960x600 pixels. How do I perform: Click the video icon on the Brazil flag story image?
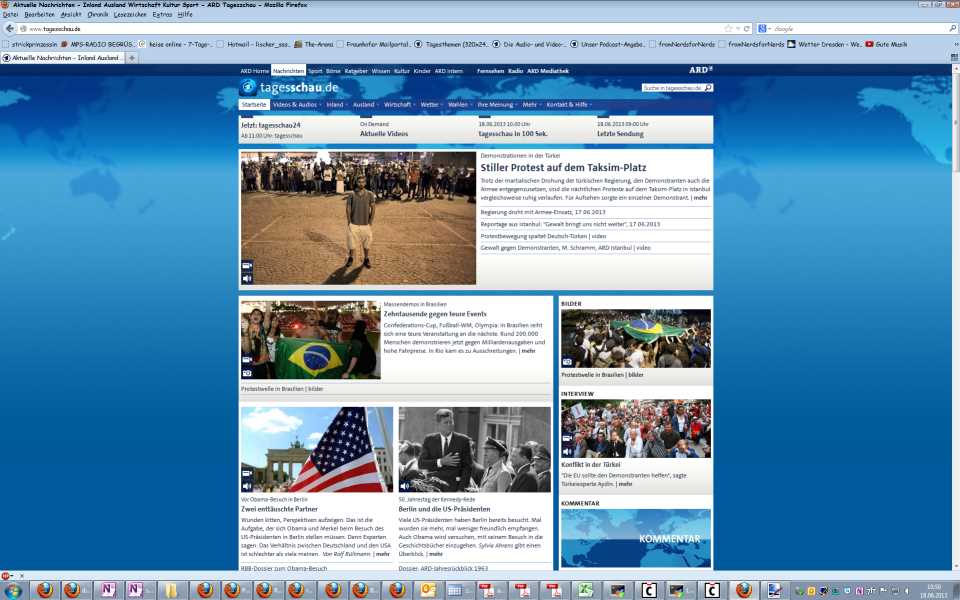pyautogui.click(x=247, y=360)
